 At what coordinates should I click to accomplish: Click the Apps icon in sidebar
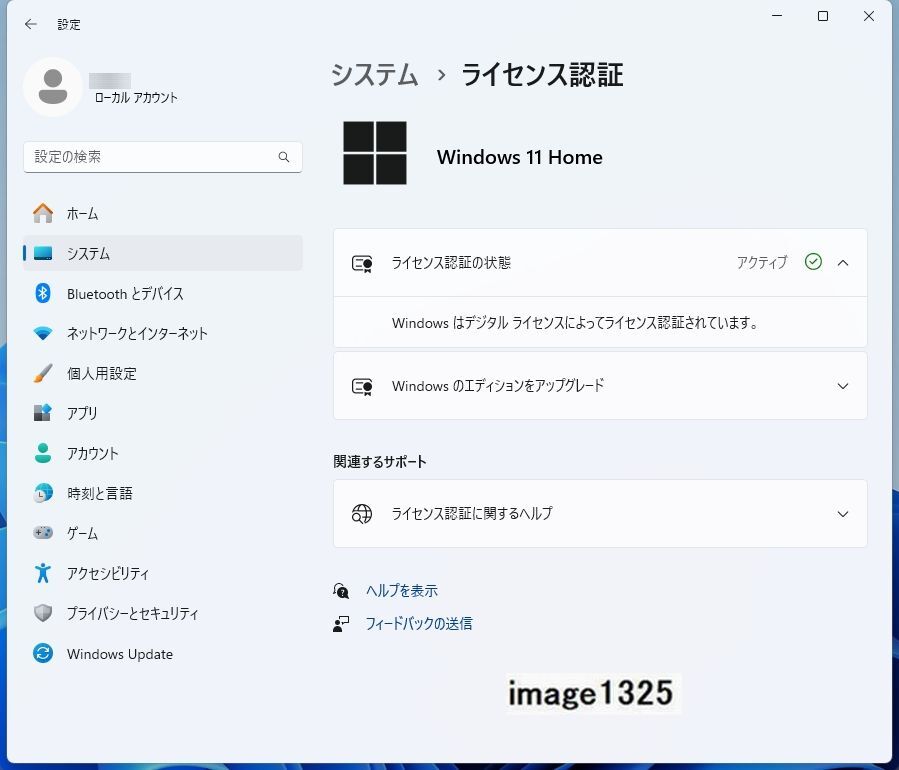[x=43, y=413]
